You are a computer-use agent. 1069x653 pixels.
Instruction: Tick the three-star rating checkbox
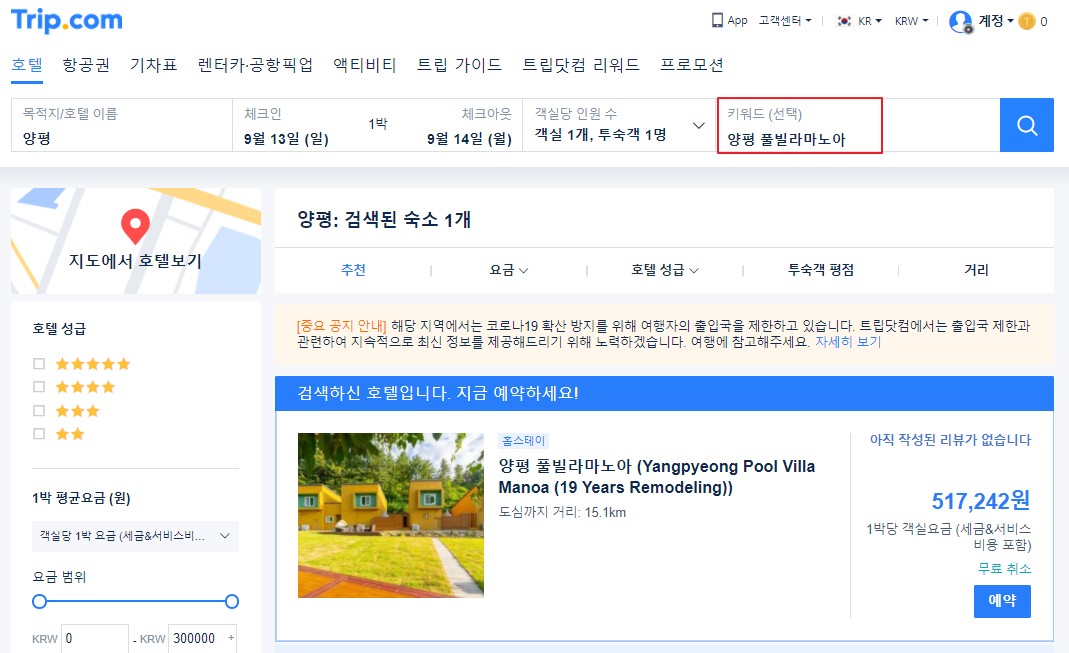click(x=39, y=410)
